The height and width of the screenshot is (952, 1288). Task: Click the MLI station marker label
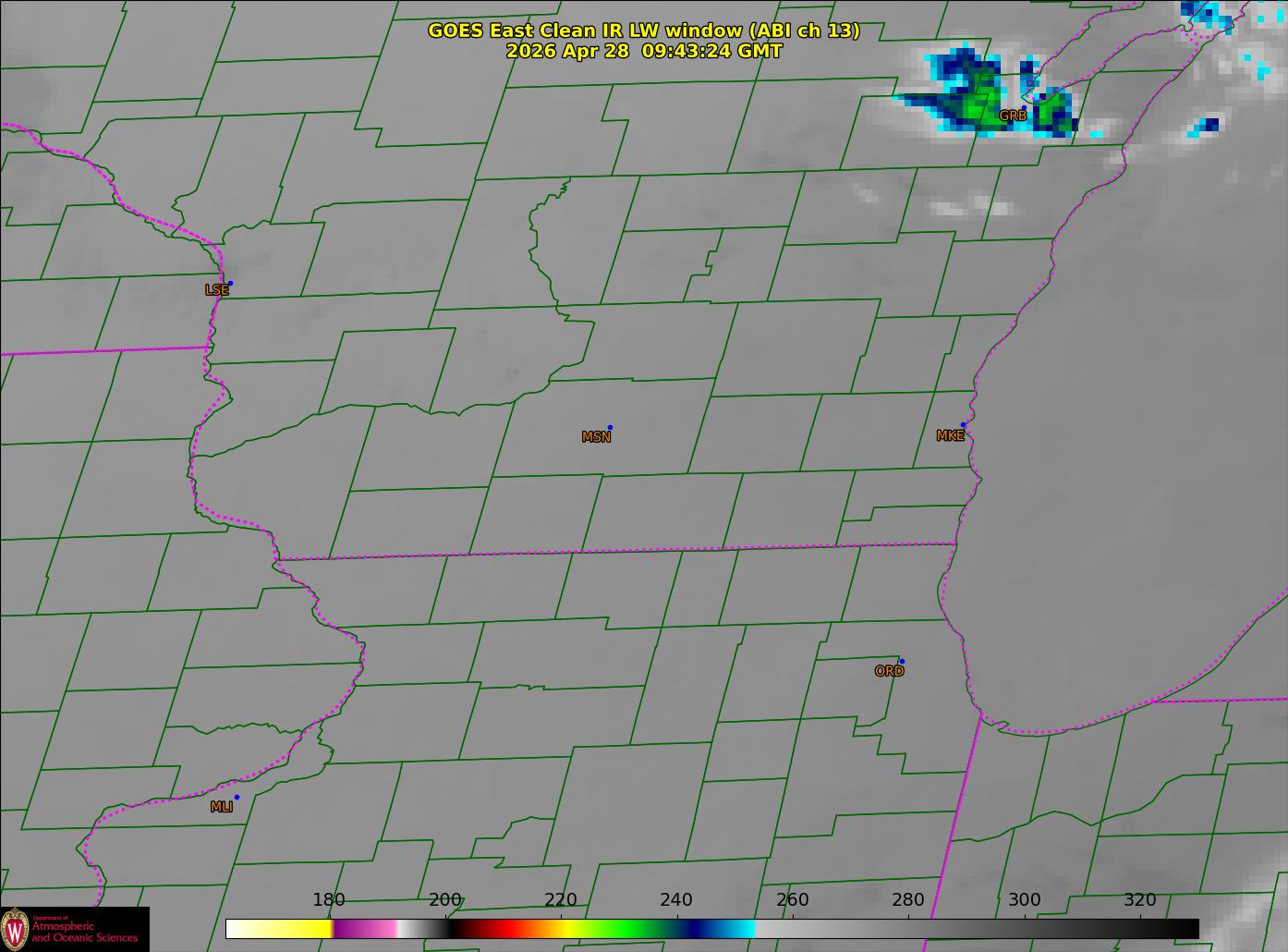pos(222,807)
